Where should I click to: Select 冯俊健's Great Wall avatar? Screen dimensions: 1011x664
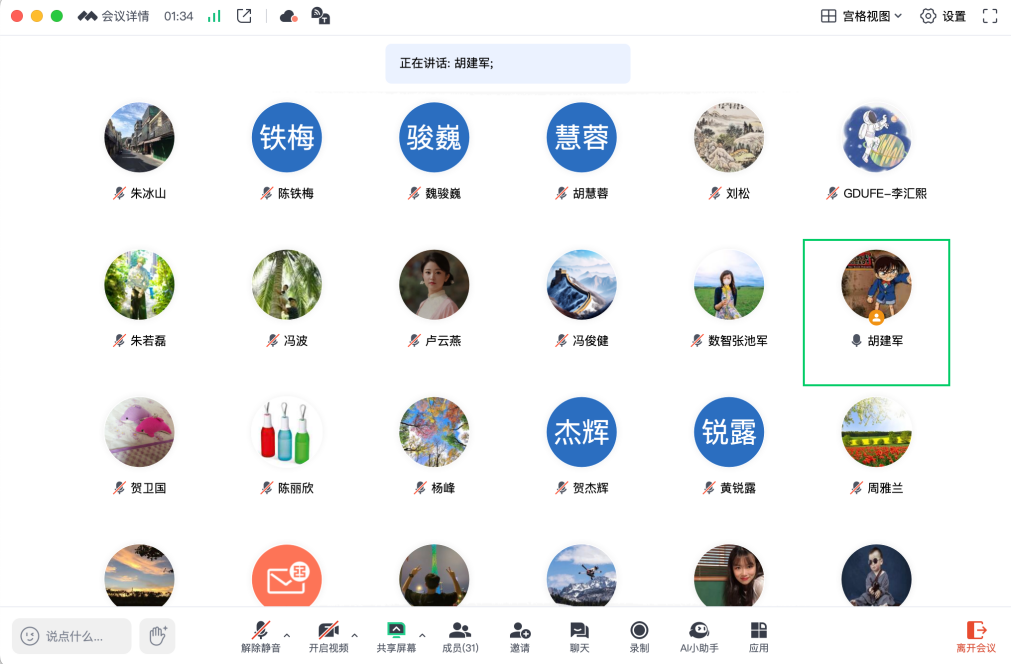point(582,285)
